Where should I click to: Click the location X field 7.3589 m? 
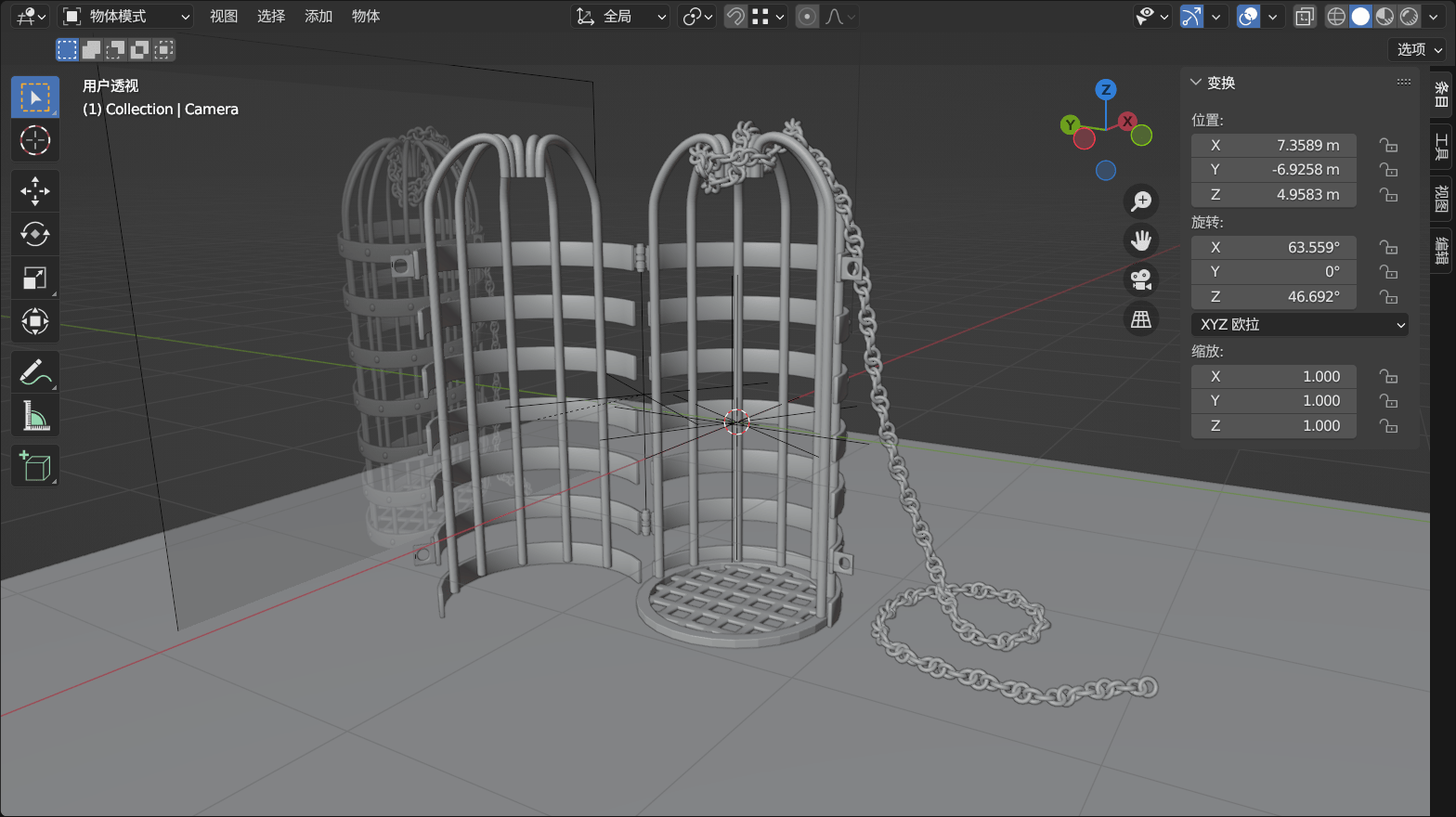(x=1274, y=145)
